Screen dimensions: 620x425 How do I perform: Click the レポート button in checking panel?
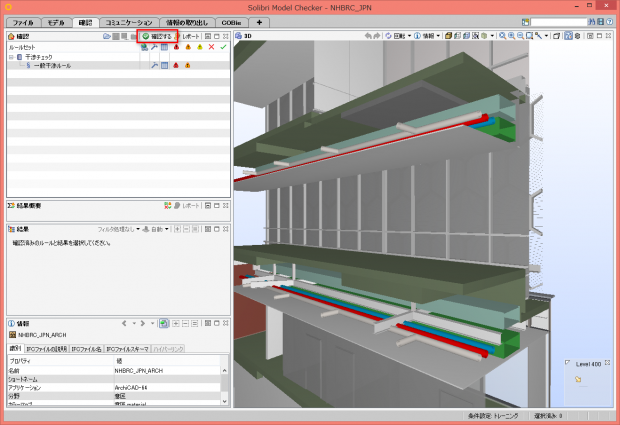point(190,36)
